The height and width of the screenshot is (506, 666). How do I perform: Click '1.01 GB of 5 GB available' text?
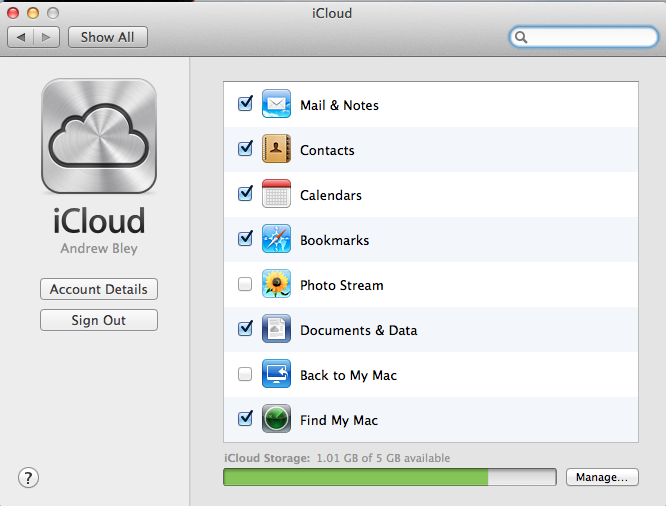(x=383, y=458)
